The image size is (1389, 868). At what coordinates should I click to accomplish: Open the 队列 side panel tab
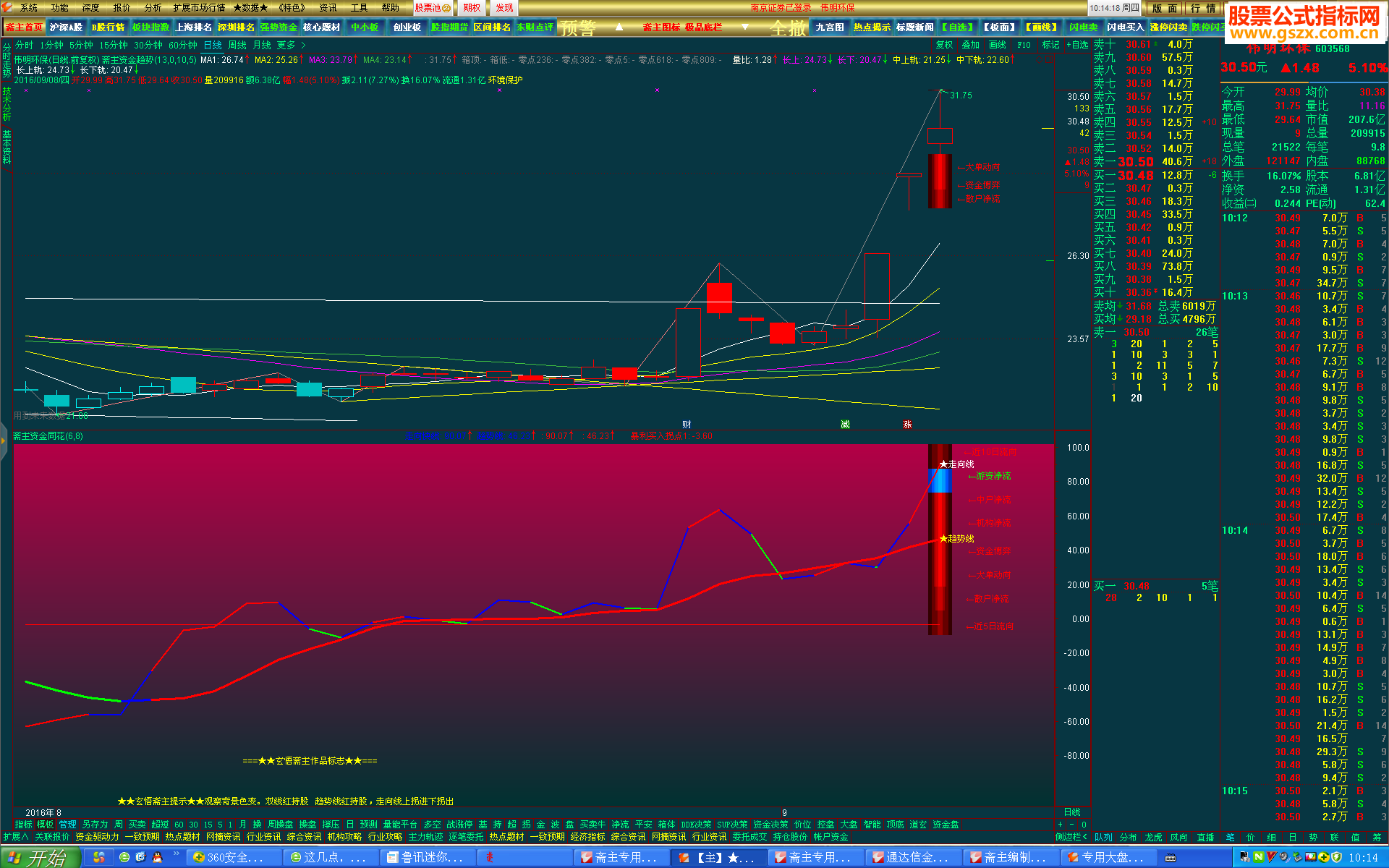(x=1103, y=838)
